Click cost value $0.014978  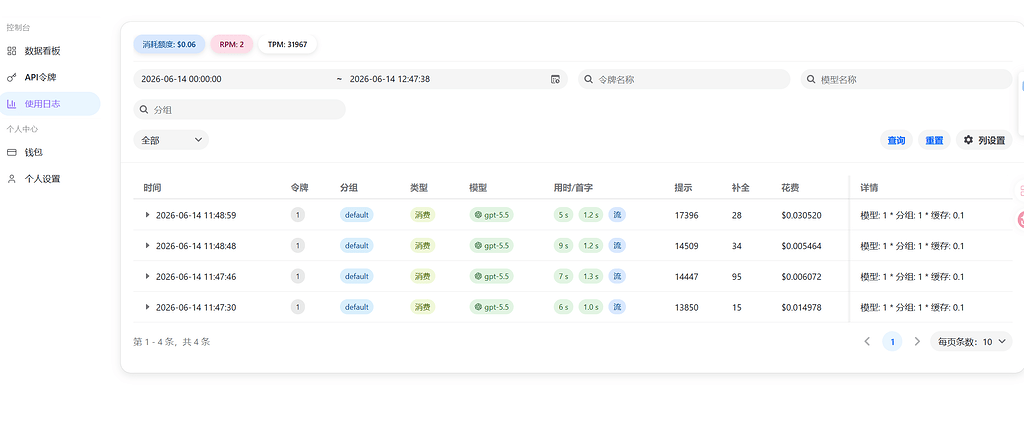click(x=801, y=307)
